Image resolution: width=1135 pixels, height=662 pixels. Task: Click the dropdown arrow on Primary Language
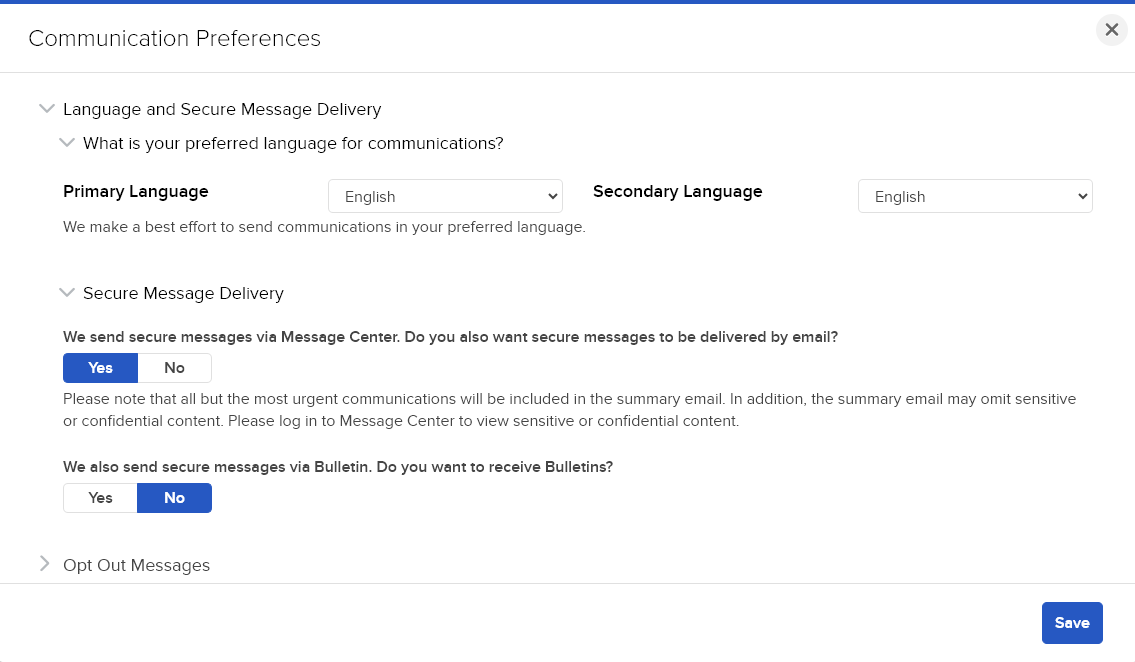pos(551,196)
